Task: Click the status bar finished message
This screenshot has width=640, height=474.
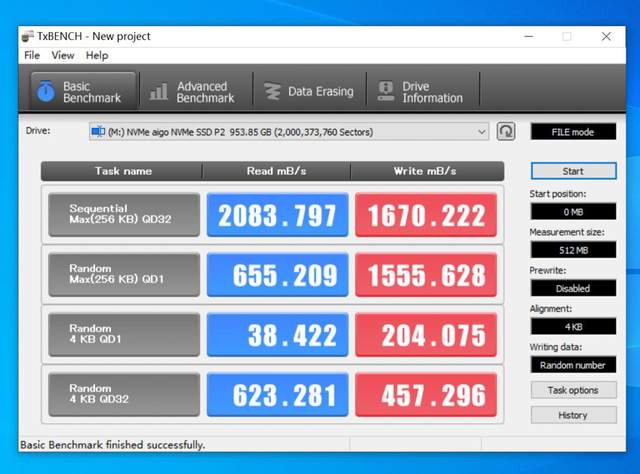Action: tap(113, 445)
